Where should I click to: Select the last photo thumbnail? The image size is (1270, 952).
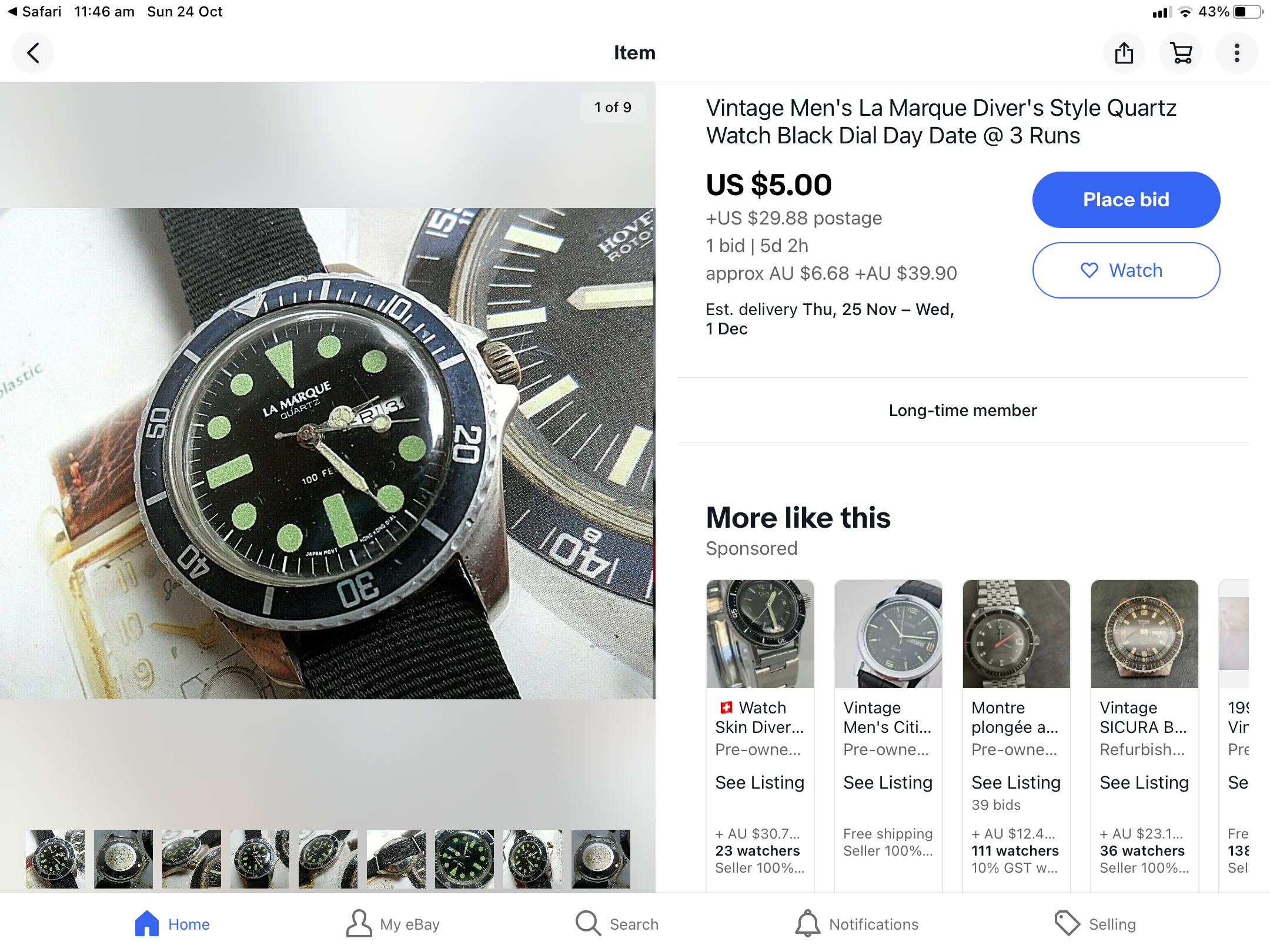pyautogui.click(x=600, y=859)
